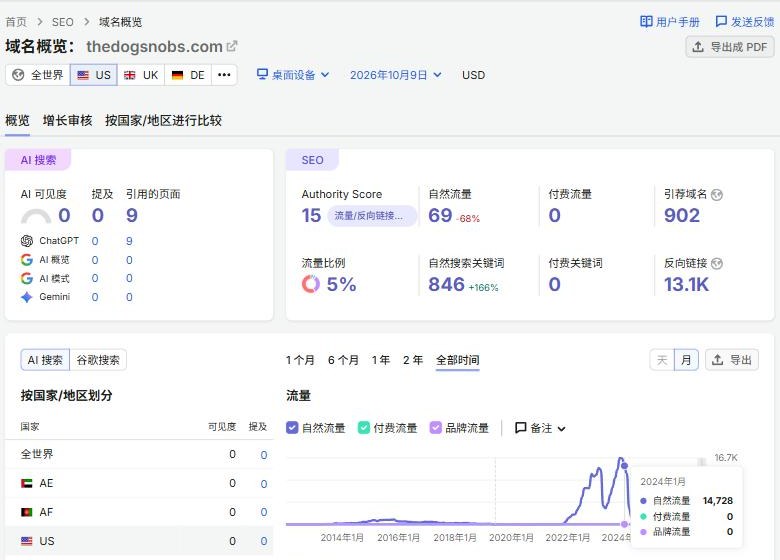This screenshot has width=780, height=560.
Task: Click the 流量/反向链接 badge near Authority Score
Action: [x=372, y=216]
